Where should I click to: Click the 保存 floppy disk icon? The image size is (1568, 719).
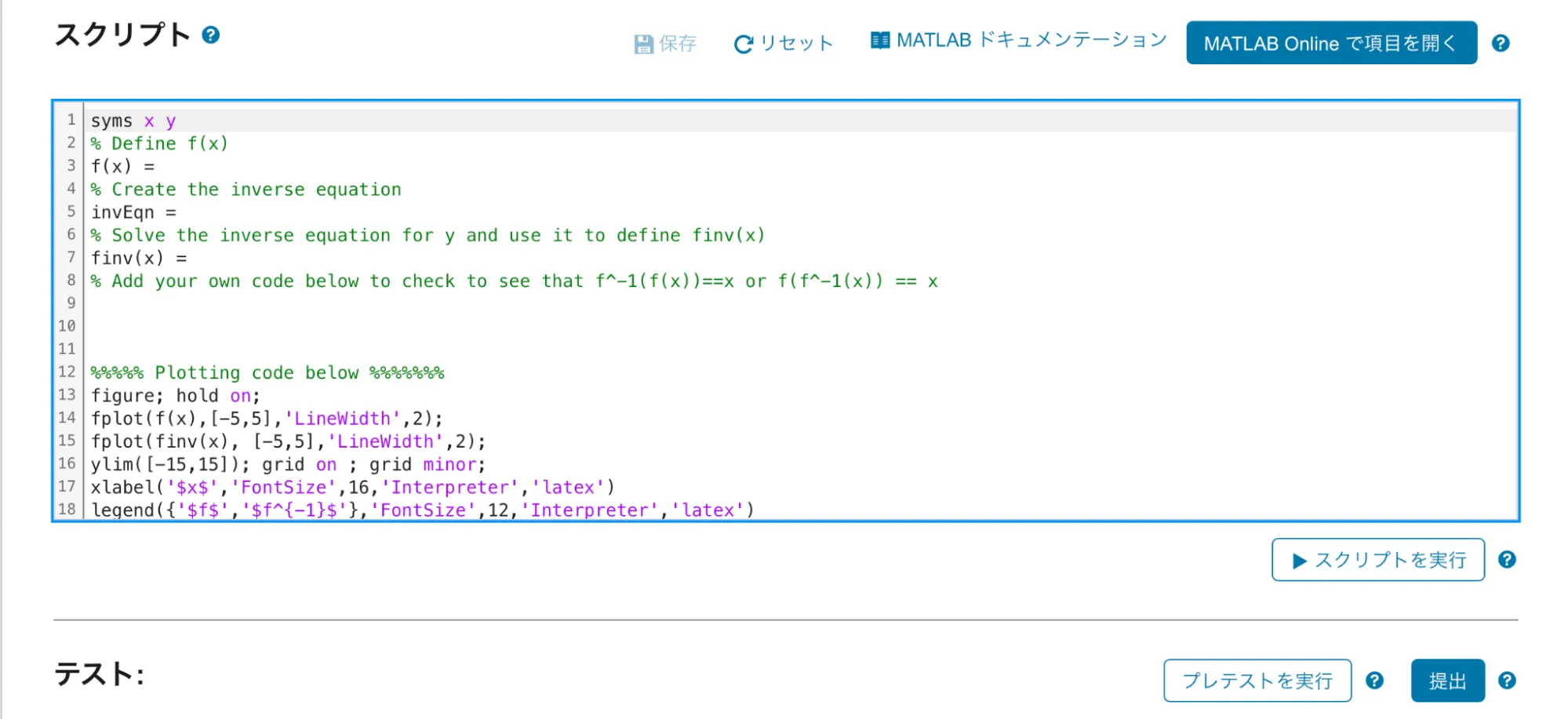(643, 44)
